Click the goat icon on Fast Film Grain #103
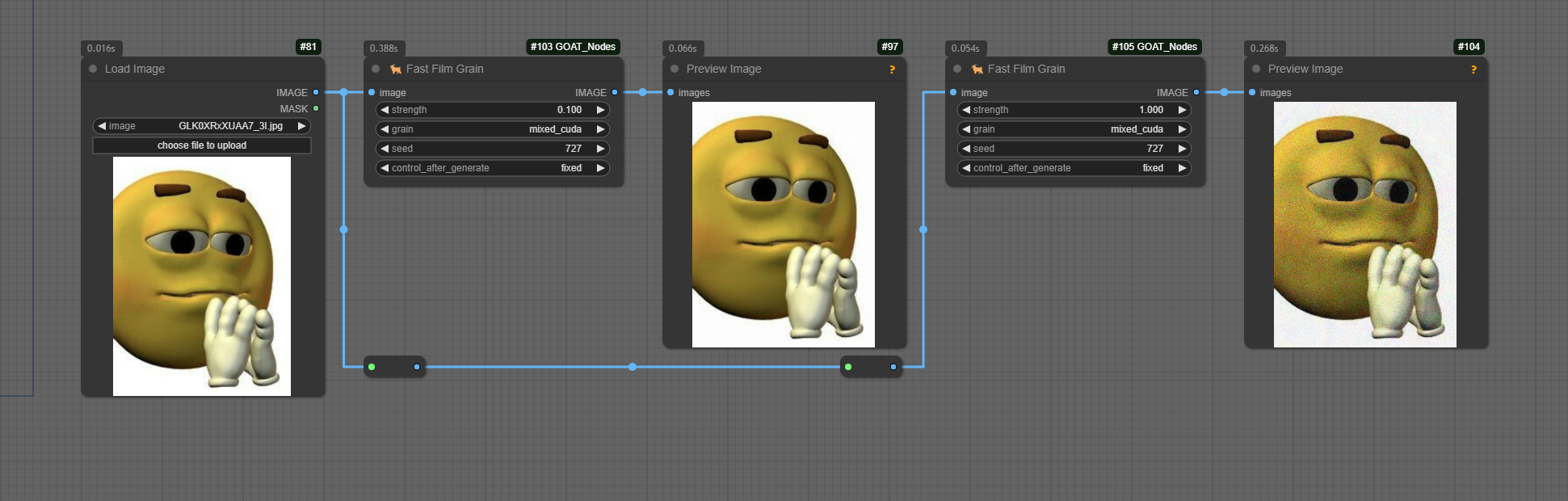Viewport: 1568px width, 501px height. (396, 69)
